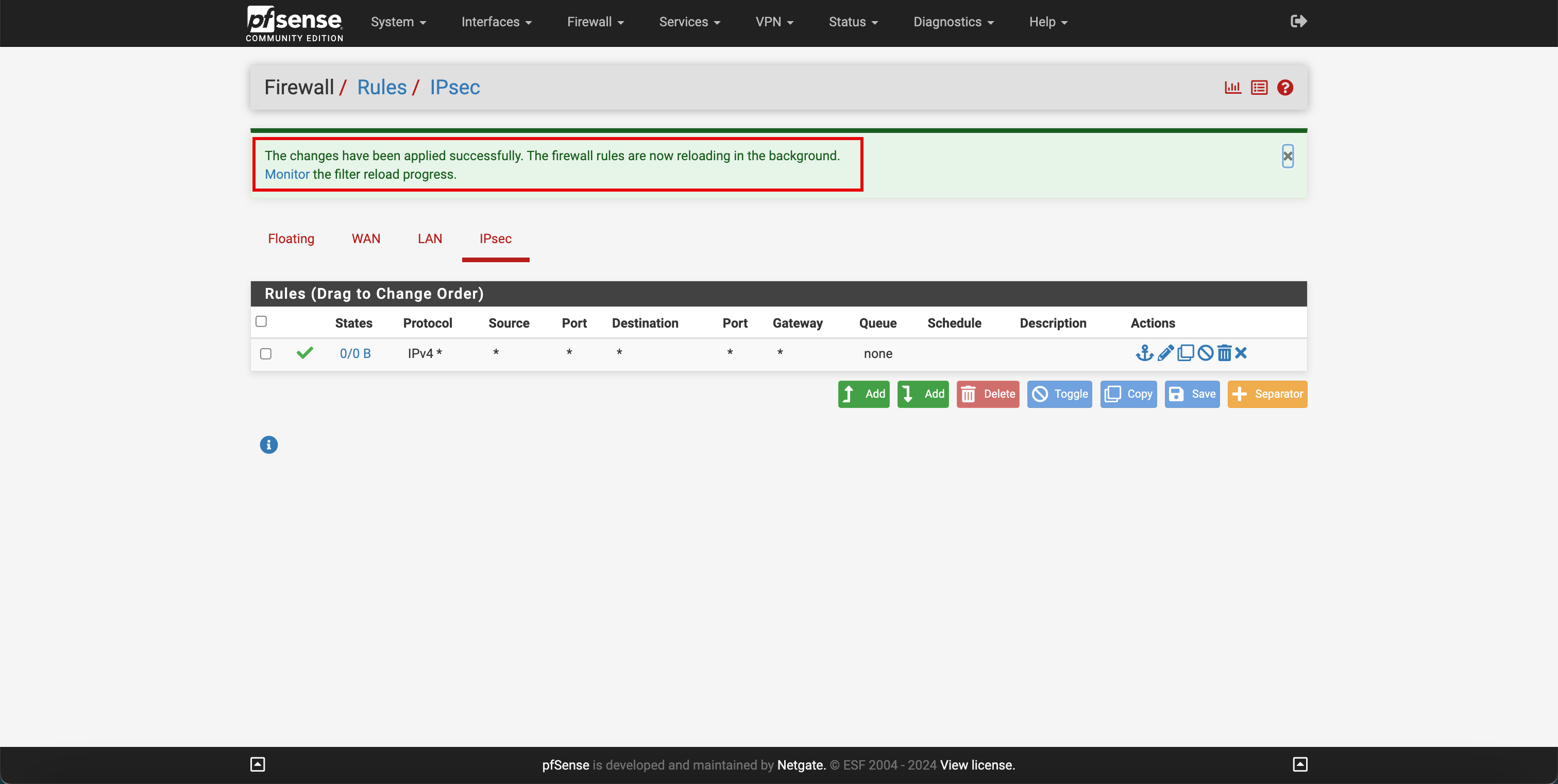Image resolution: width=1558 pixels, height=784 pixels.
Task: Expand the Firewall dropdown menu
Action: point(597,22)
